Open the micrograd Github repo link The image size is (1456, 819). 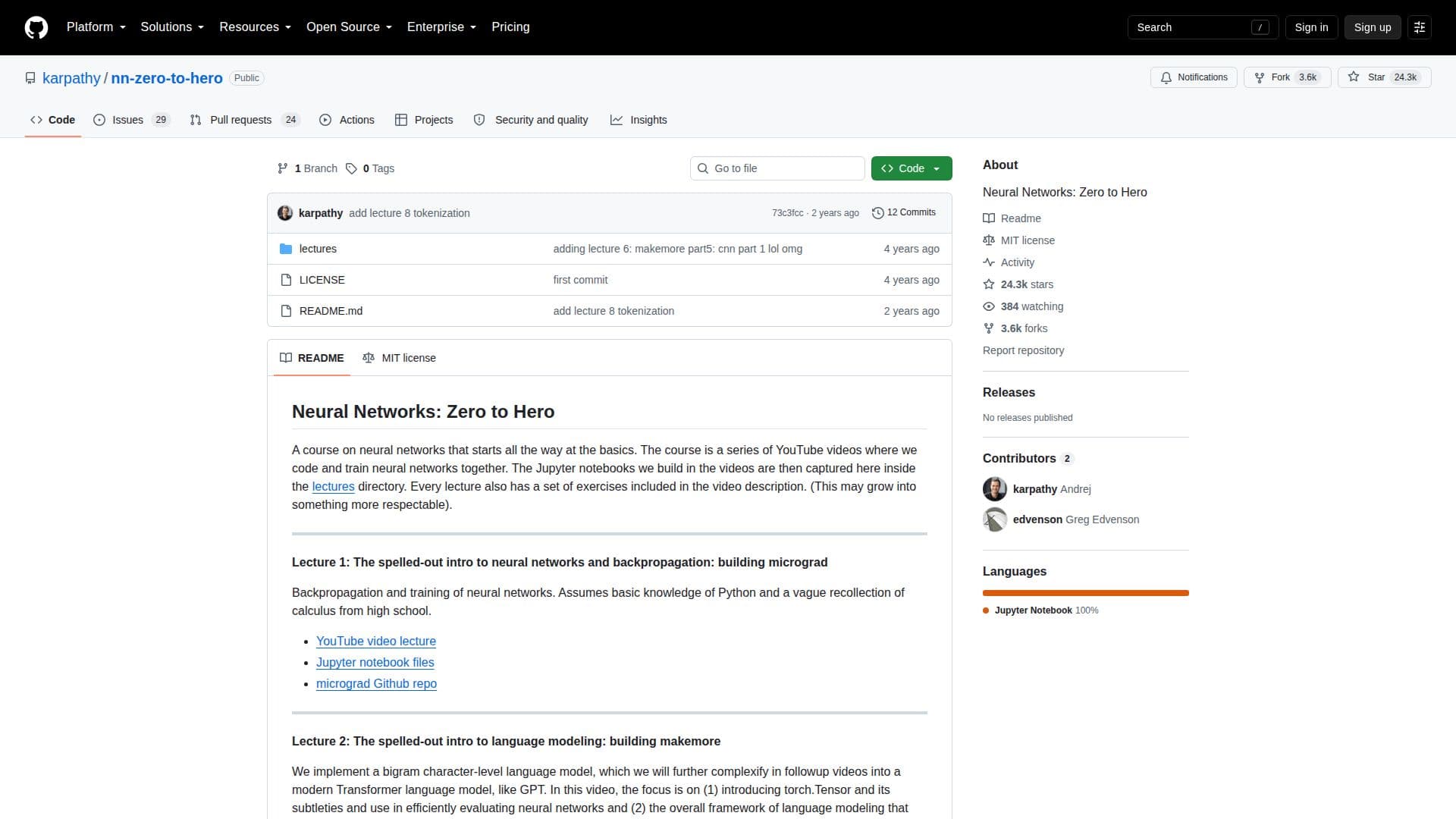click(376, 684)
